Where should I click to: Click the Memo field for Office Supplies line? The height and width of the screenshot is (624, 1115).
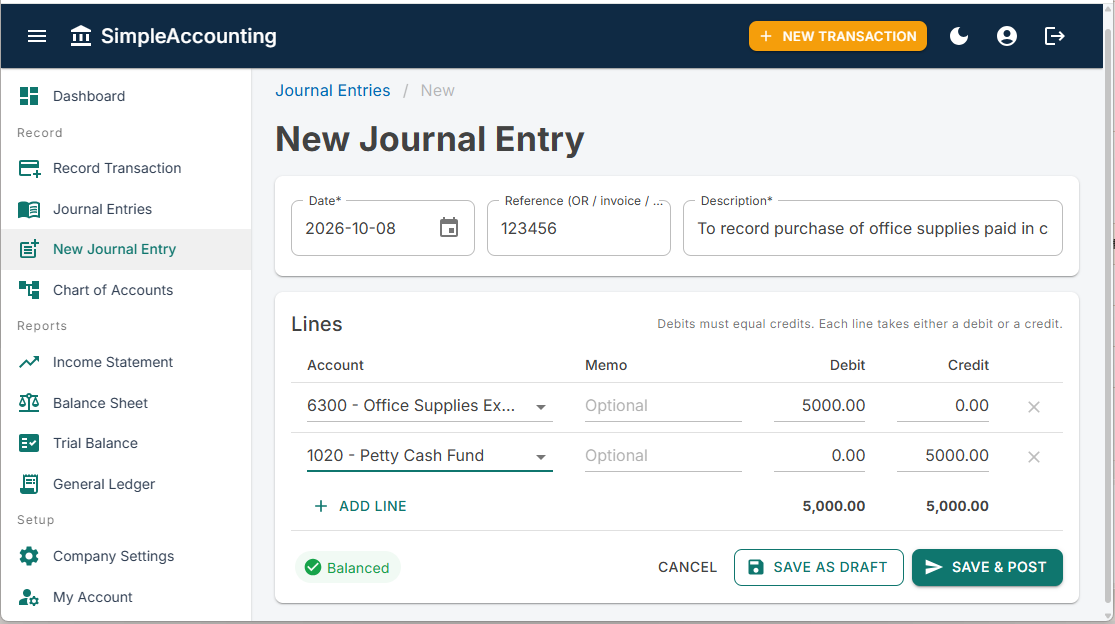pyautogui.click(x=663, y=406)
